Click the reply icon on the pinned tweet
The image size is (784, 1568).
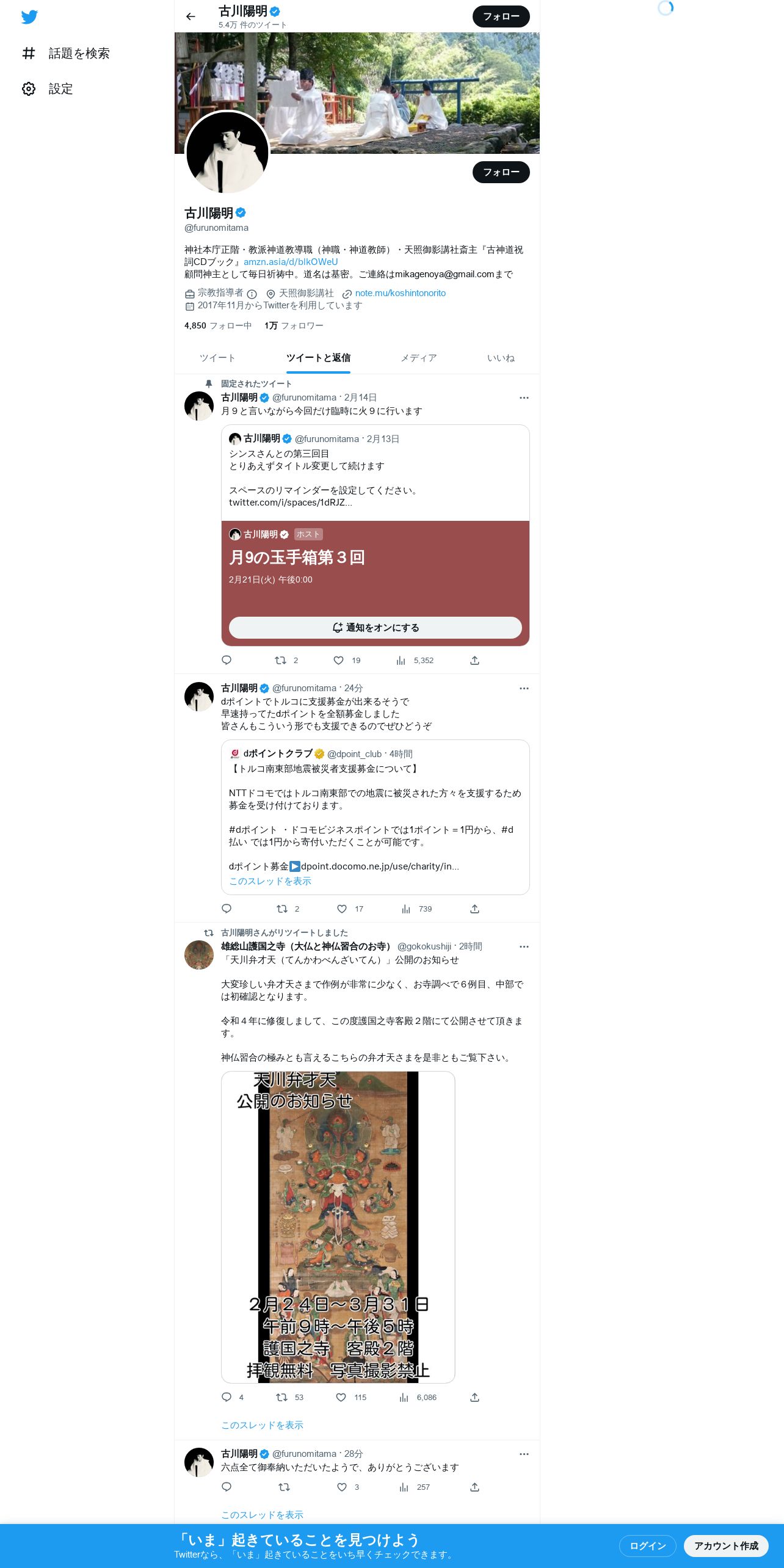(227, 660)
